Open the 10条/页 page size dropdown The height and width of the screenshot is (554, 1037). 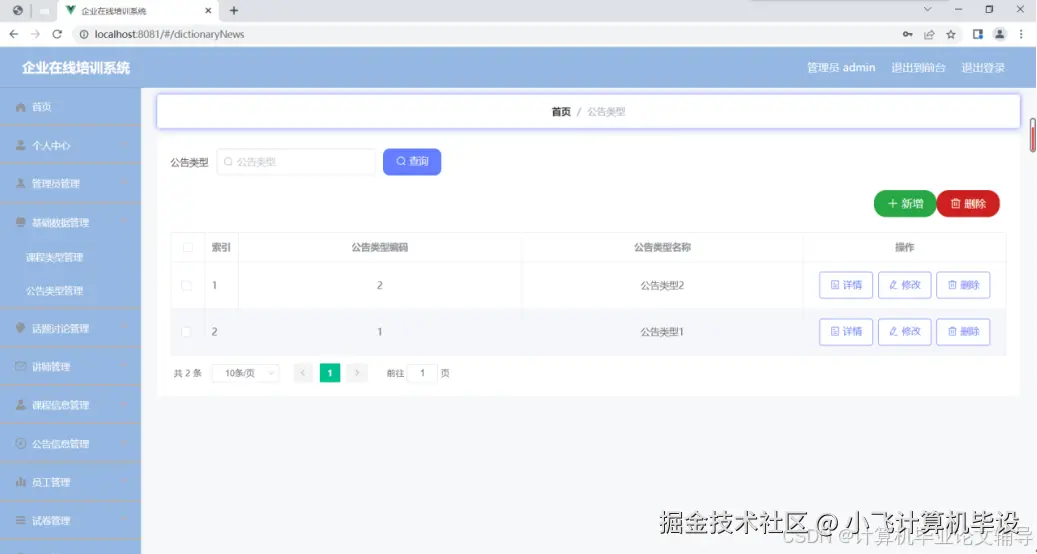click(245, 374)
